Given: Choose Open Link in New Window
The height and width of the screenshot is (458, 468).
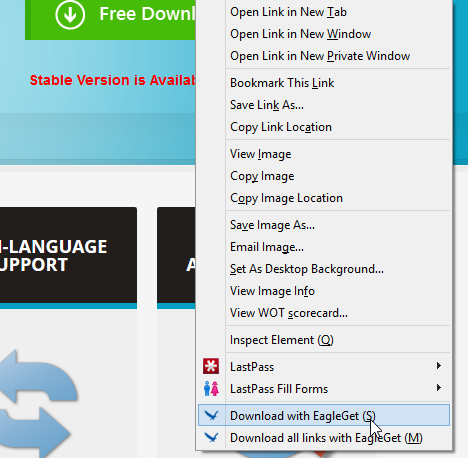Looking at the screenshot, I should [324, 34].
